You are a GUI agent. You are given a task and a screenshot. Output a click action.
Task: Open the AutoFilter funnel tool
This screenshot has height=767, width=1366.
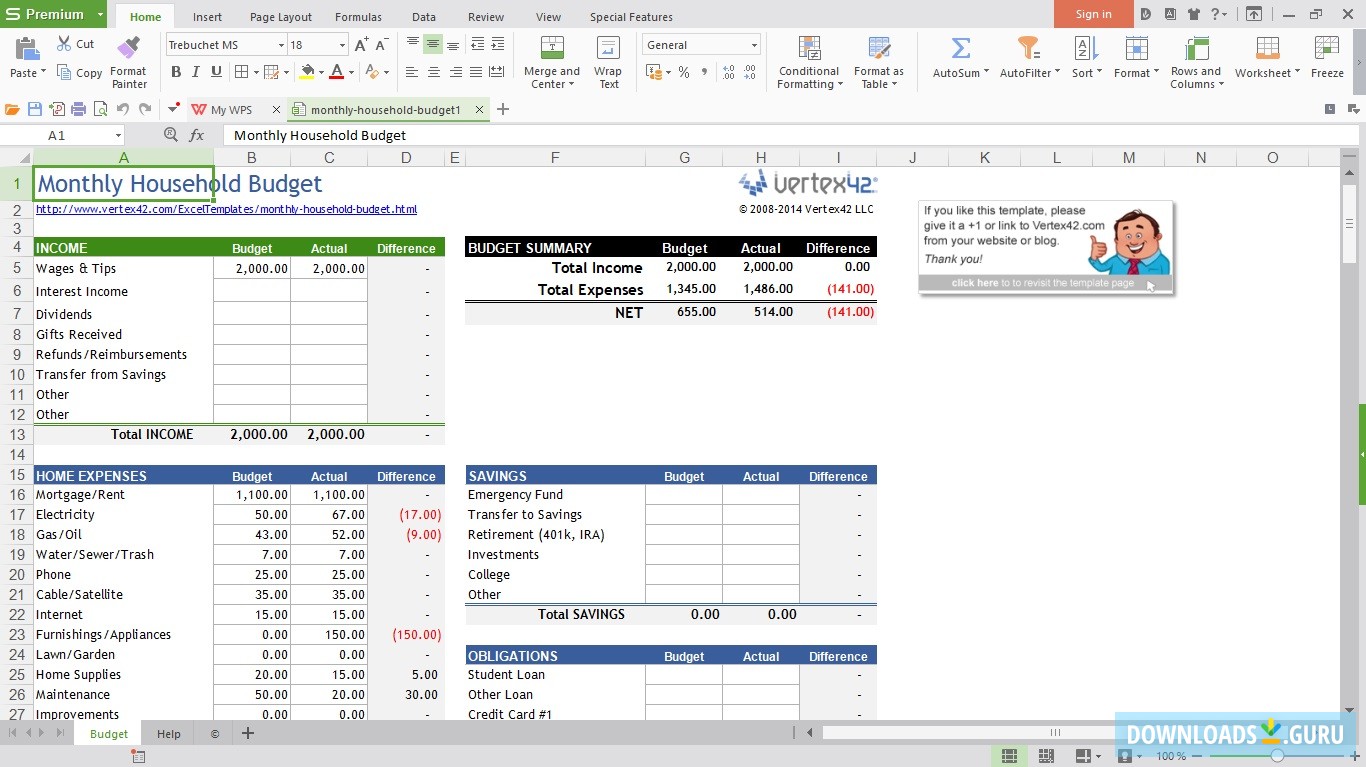point(1027,49)
